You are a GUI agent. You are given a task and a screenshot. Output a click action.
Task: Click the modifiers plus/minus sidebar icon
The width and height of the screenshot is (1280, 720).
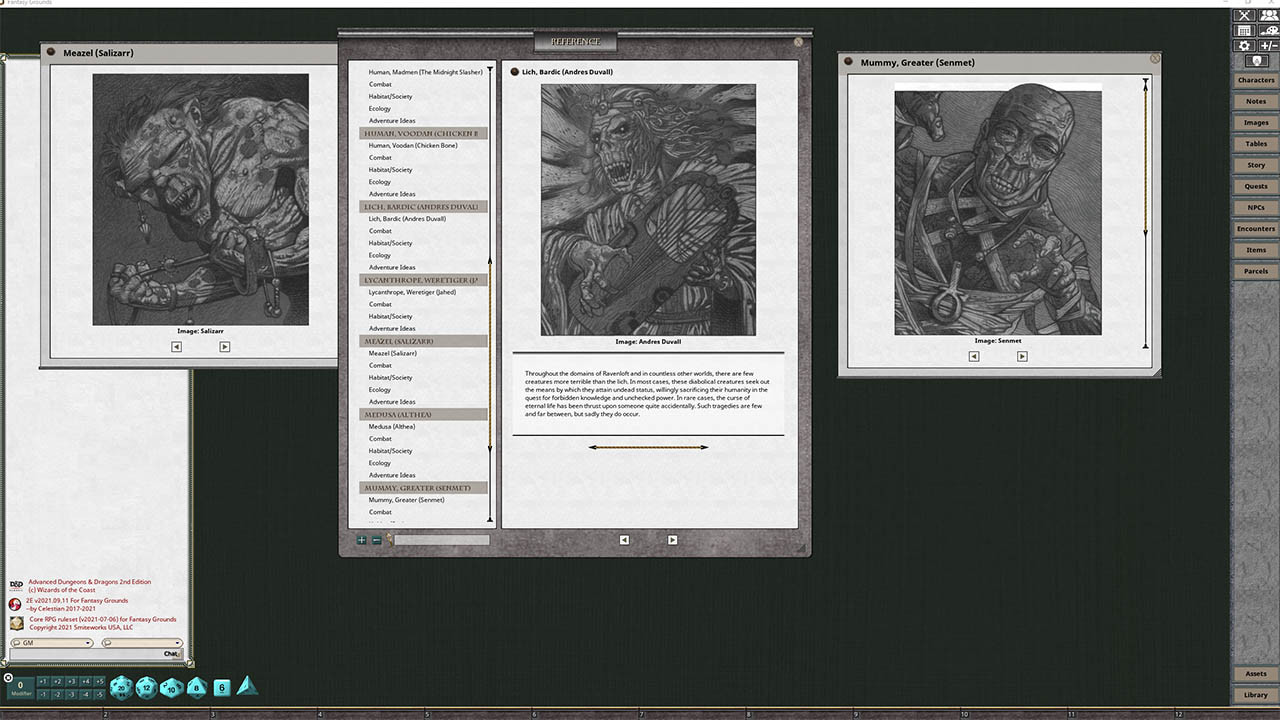coord(1267,46)
